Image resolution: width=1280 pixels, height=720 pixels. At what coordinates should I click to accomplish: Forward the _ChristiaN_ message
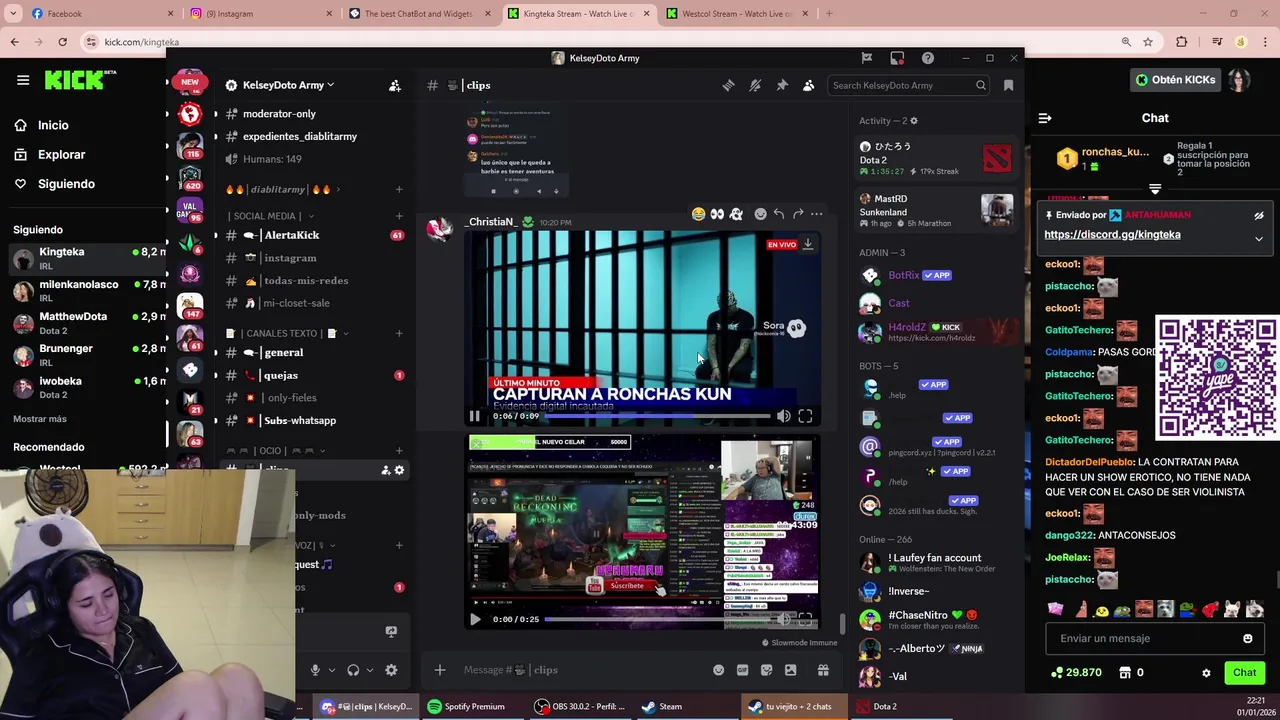click(x=798, y=214)
